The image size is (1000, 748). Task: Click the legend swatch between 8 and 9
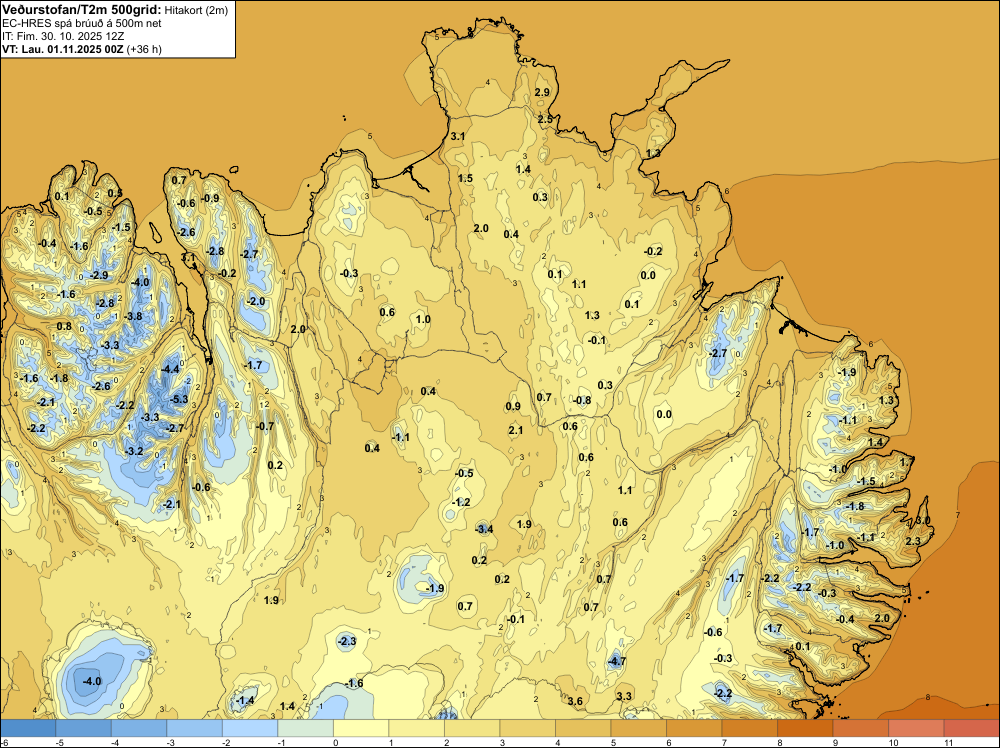pyautogui.click(x=805, y=728)
